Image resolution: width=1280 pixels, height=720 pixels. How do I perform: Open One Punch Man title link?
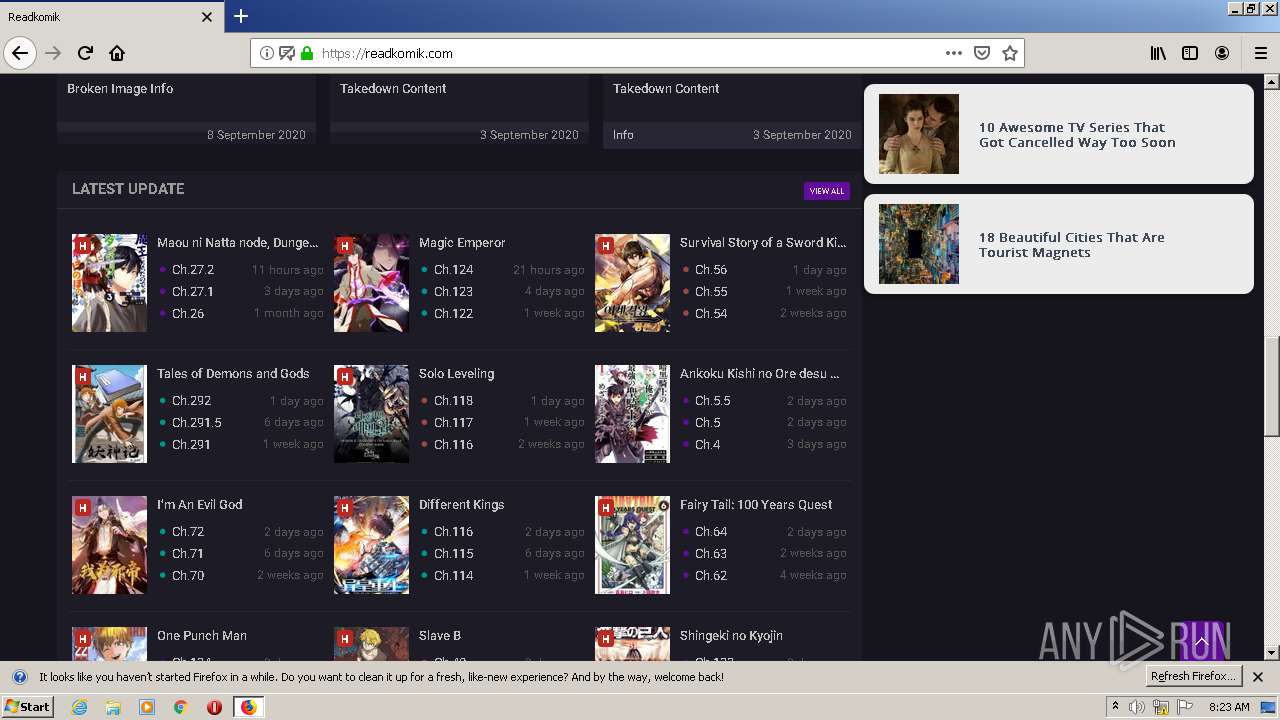202,636
